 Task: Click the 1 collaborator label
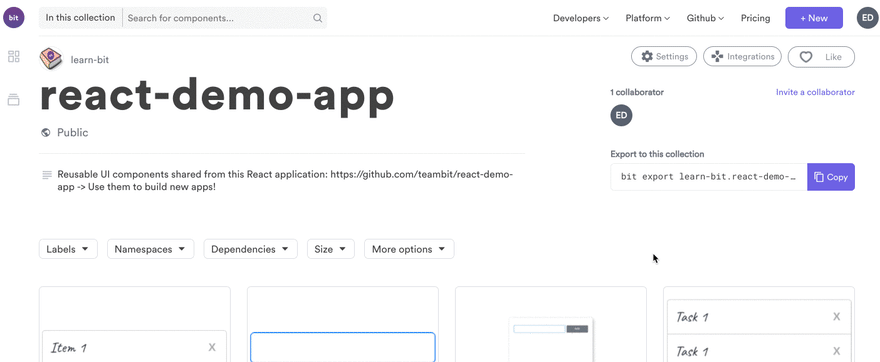(637, 92)
